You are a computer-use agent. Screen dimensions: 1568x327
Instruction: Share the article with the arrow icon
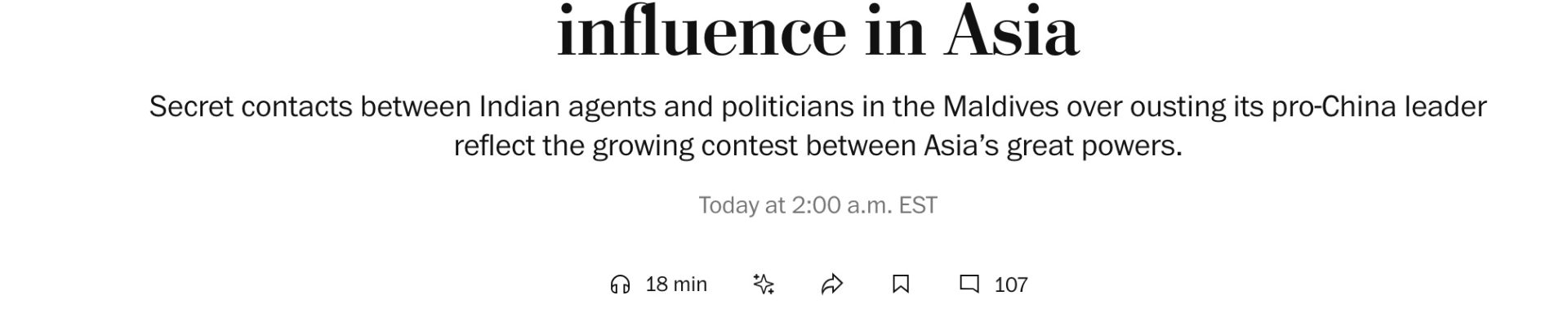(x=831, y=284)
